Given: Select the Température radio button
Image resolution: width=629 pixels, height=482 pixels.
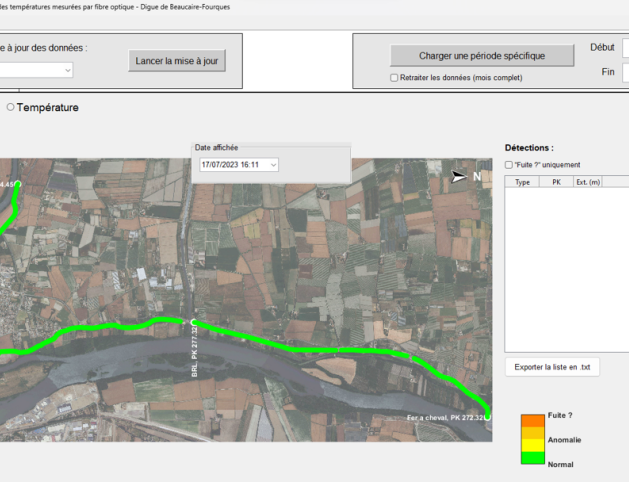Looking at the screenshot, I should click(11, 107).
